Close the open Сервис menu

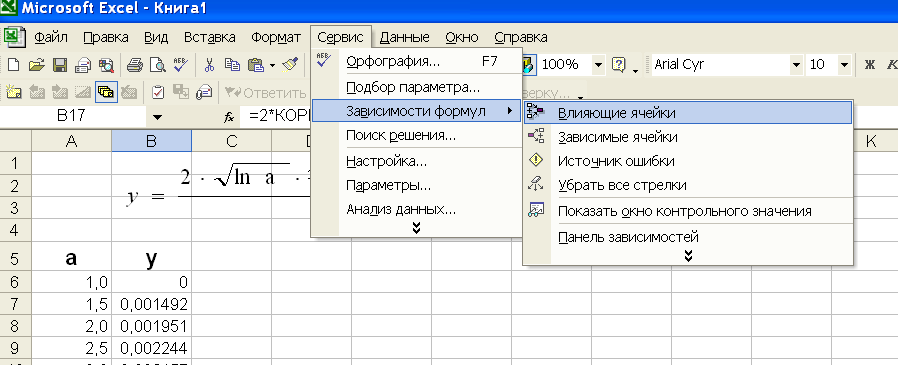tap(341, 38)
